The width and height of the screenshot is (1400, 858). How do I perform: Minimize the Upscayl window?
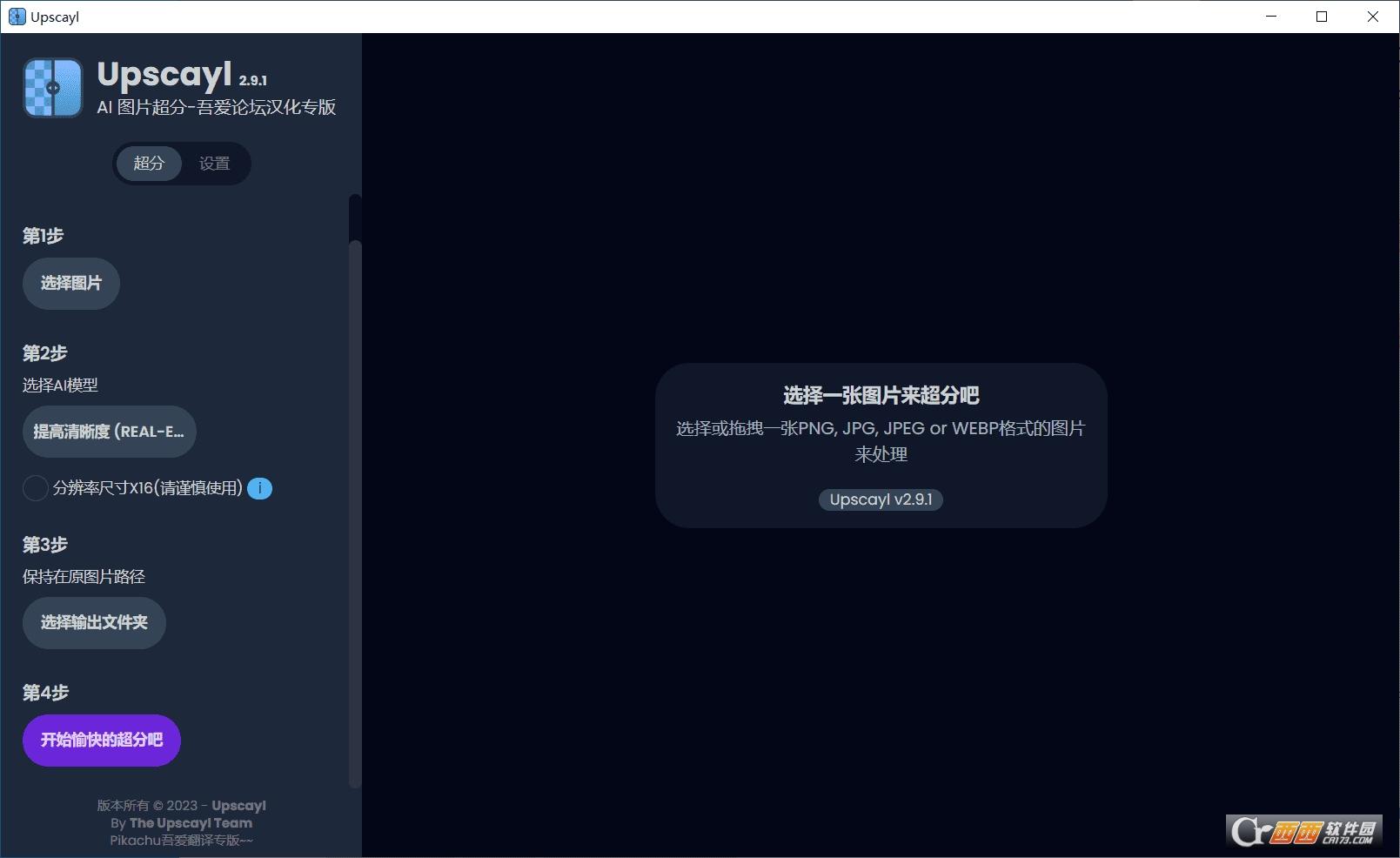[1271, 17]
